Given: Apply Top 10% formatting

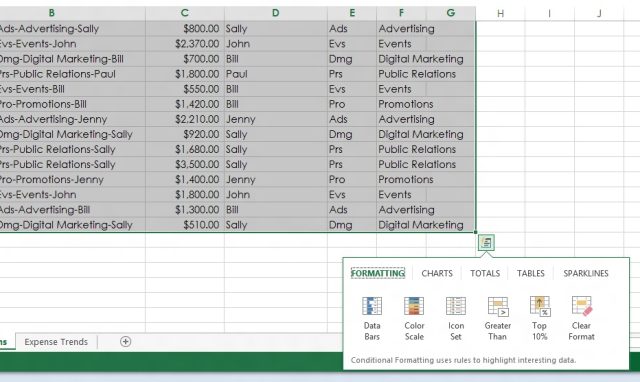Looking at the screenshot, I should click(540, 319).
